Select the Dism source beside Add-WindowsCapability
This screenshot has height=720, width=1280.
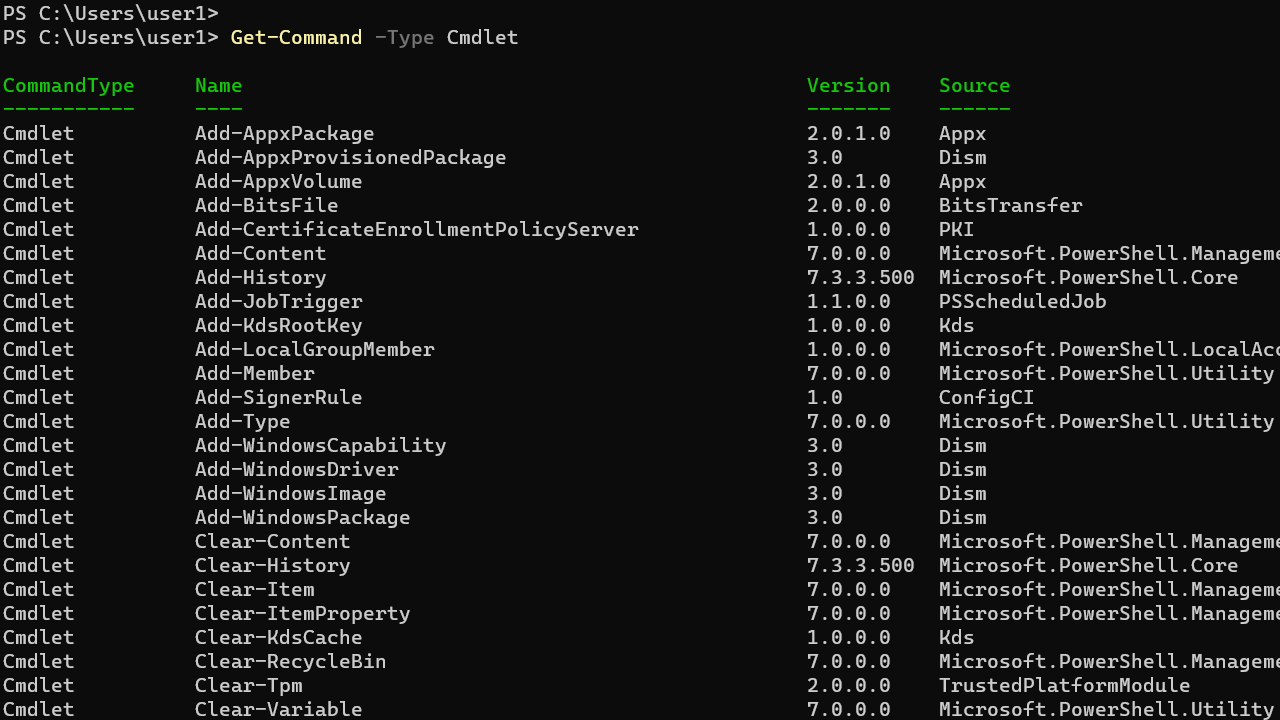tap(962, 445)
